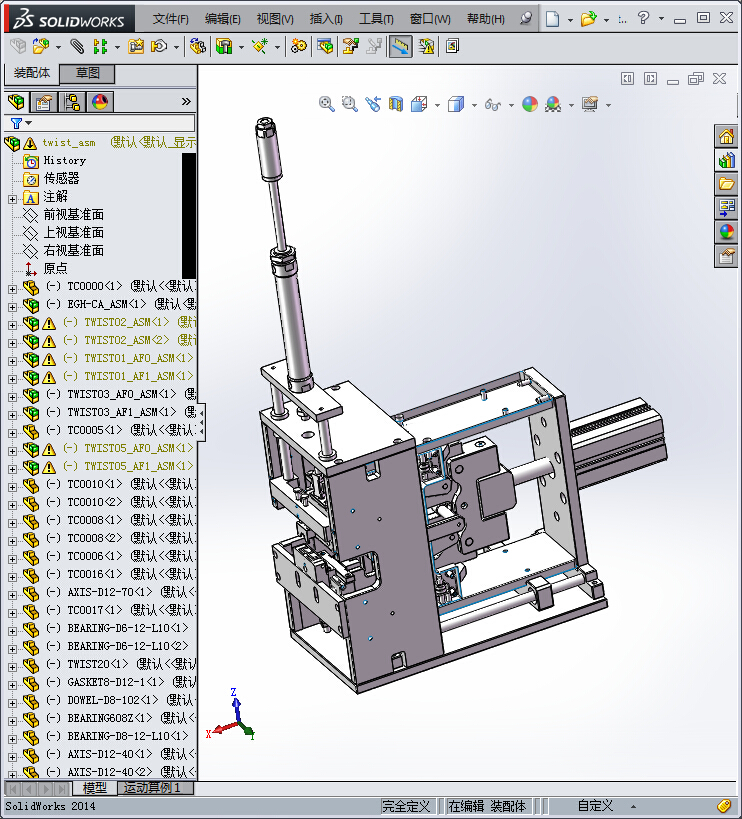Open the 窗口(W) menu
This screenshot has width=742, height=819.
(x=430, y=19)
